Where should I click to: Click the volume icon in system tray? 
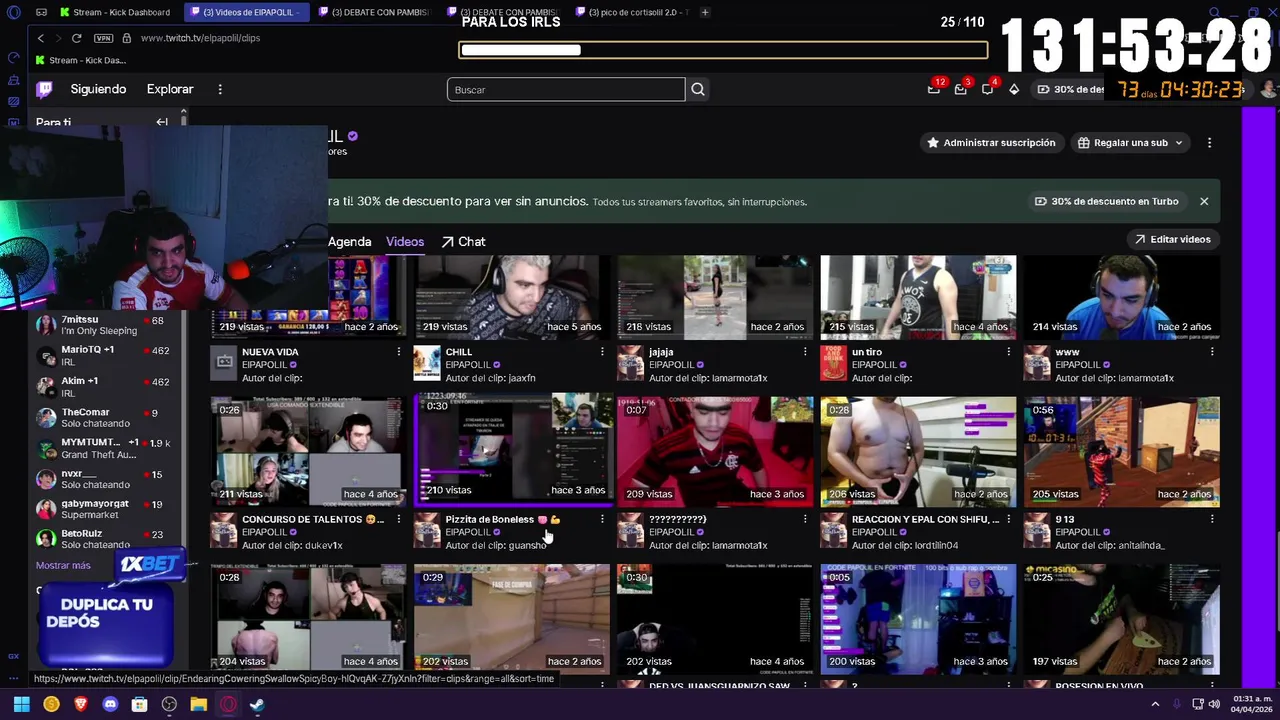click(1214, 704)
